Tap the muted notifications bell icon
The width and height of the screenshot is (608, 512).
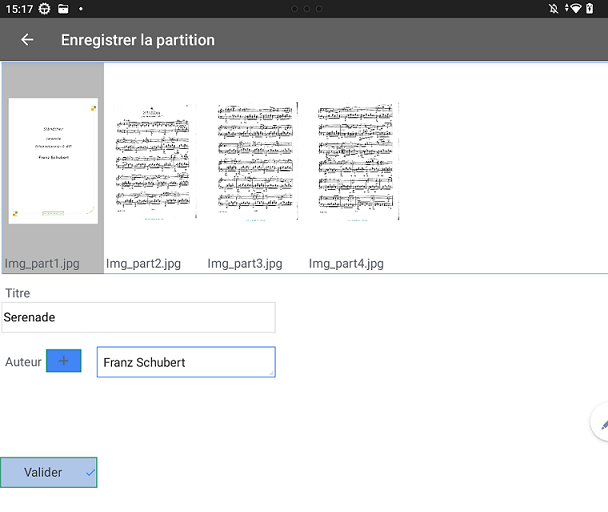pos(553,9)
